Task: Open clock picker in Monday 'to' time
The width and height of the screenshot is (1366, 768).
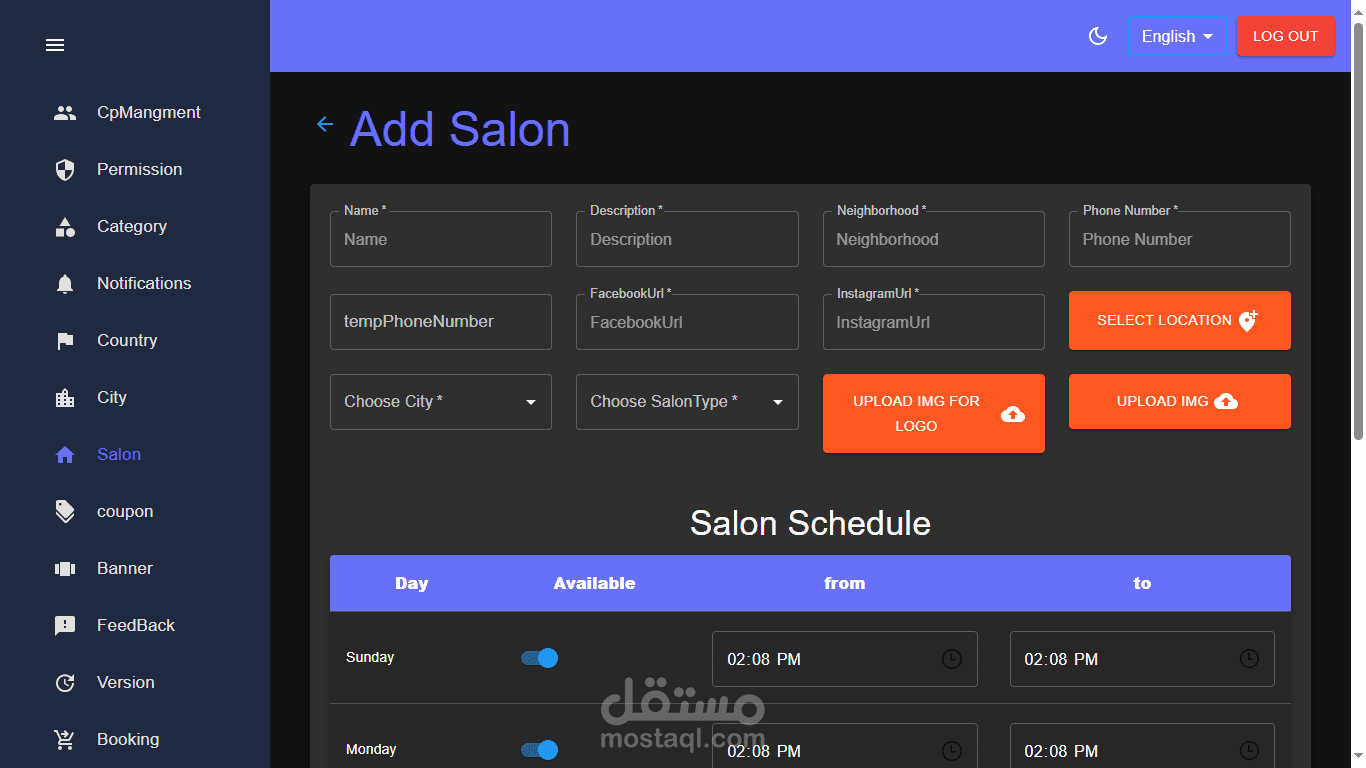Action: (x=1249, y=751)
